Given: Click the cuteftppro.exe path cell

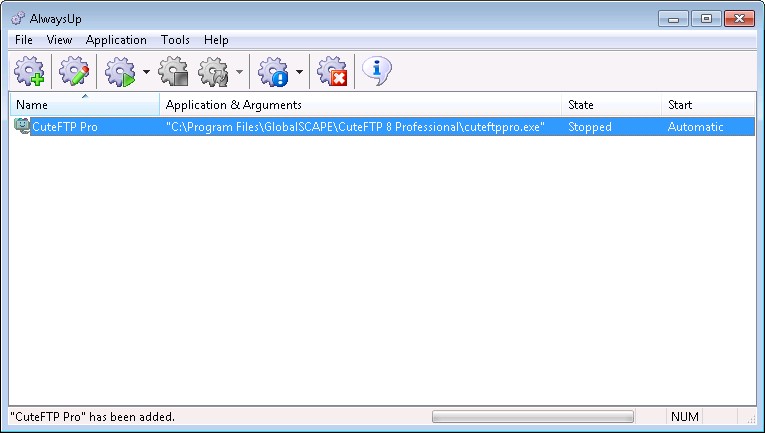Looking at the screenshot, I should click(x=355, y=127).
